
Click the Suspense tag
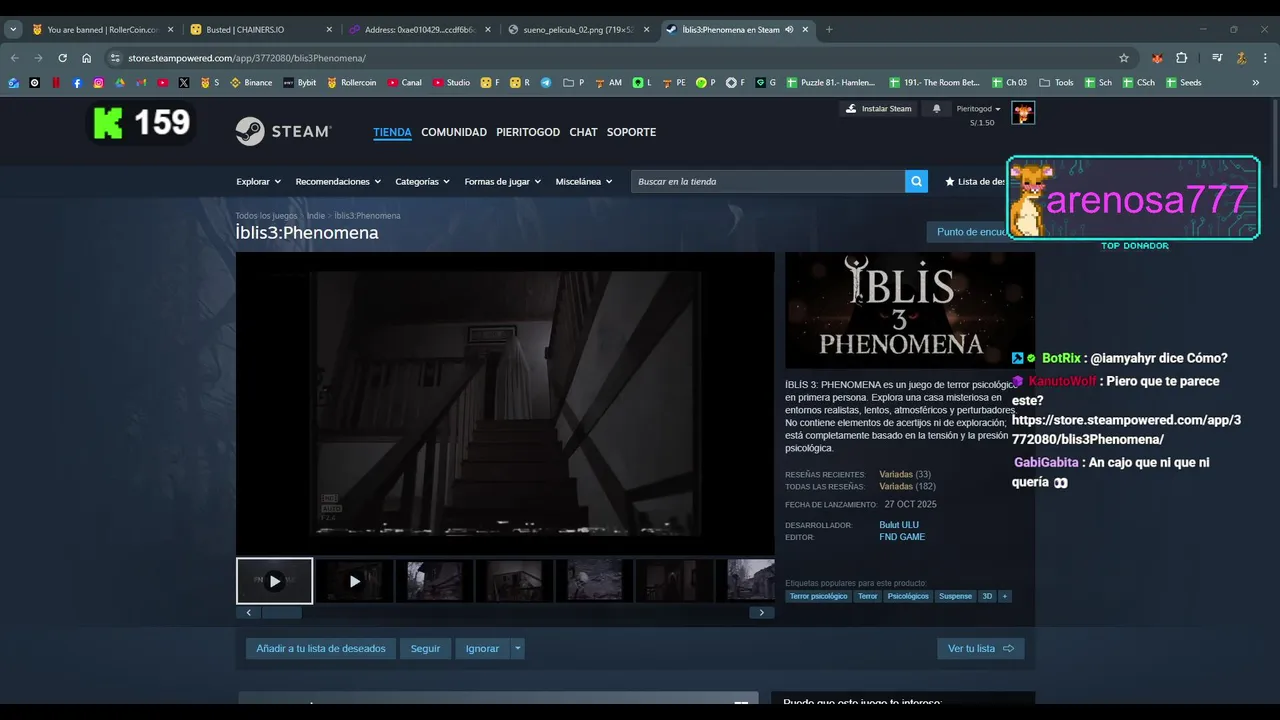tap(955, 596)
